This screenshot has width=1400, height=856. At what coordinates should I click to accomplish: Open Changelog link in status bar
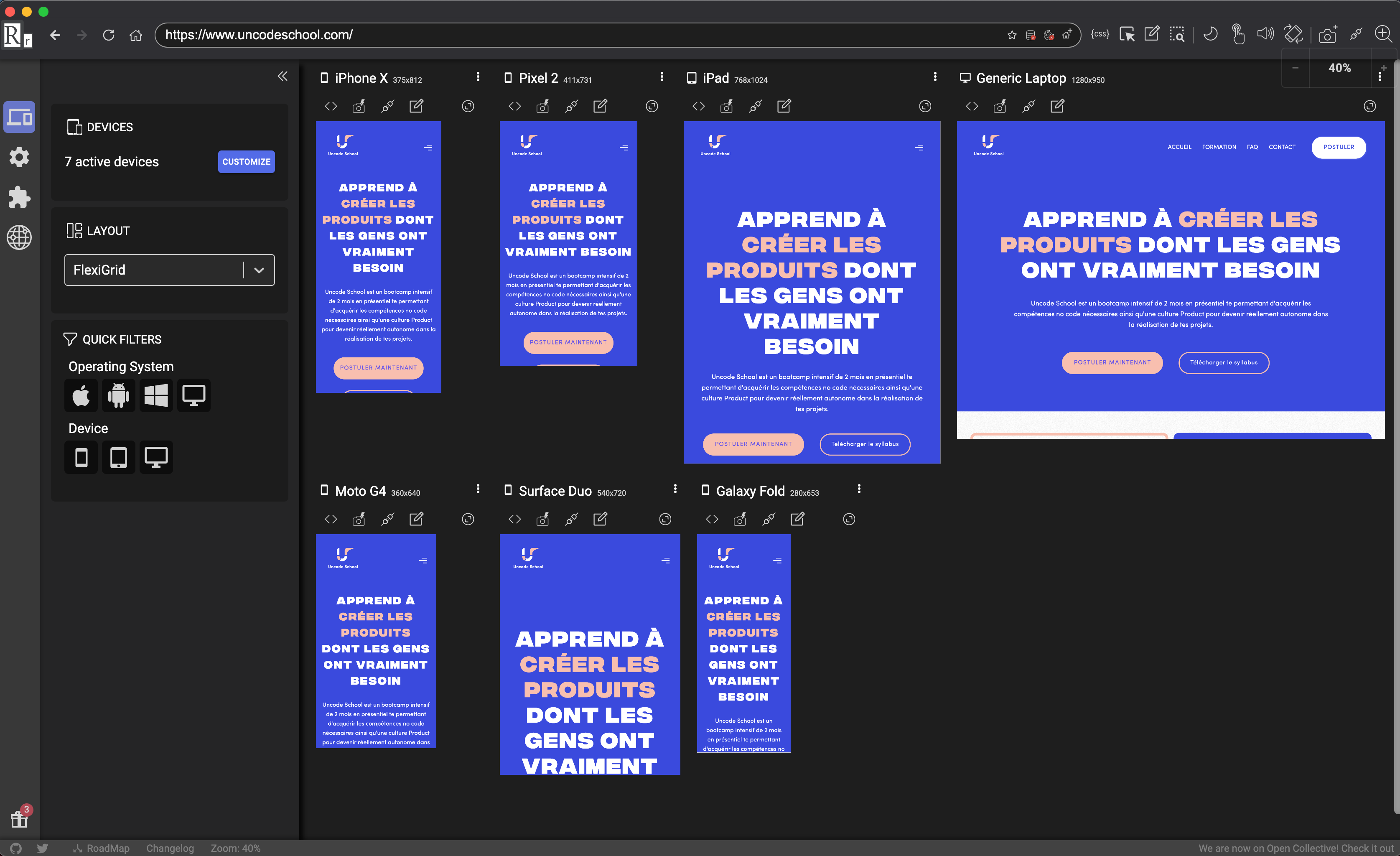(x=170, y=848)
